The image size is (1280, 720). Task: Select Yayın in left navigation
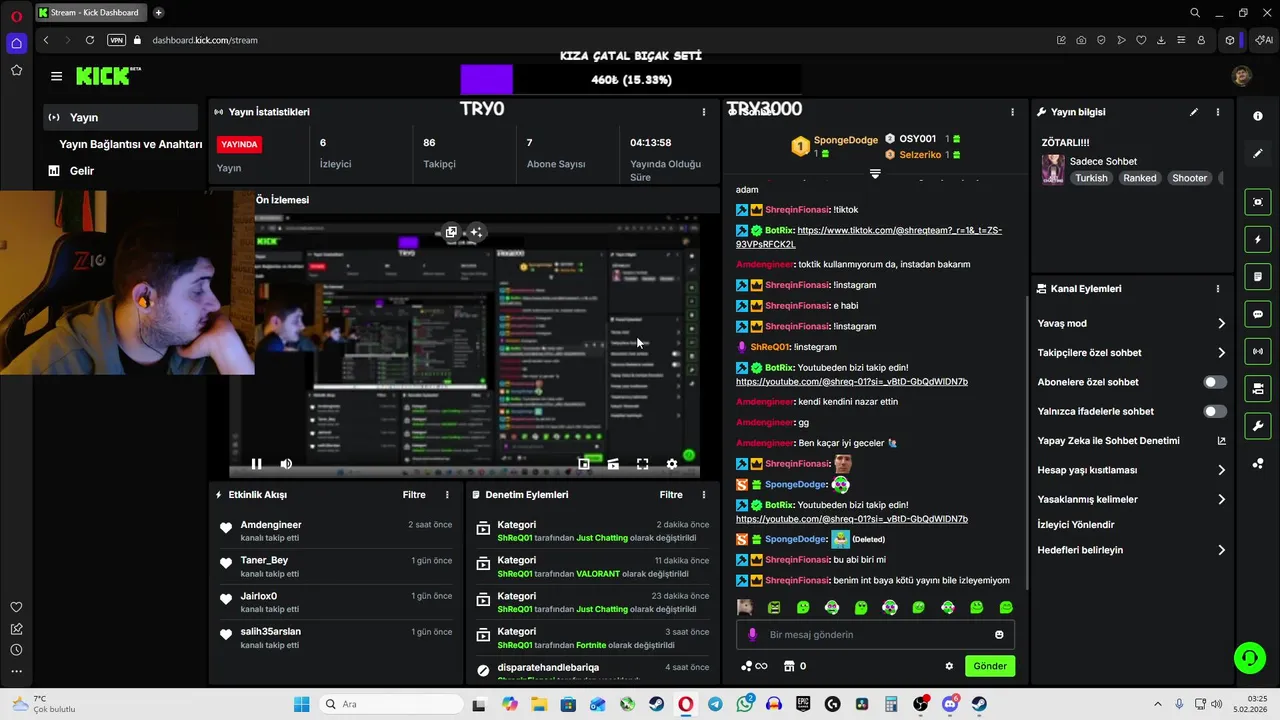121,117
